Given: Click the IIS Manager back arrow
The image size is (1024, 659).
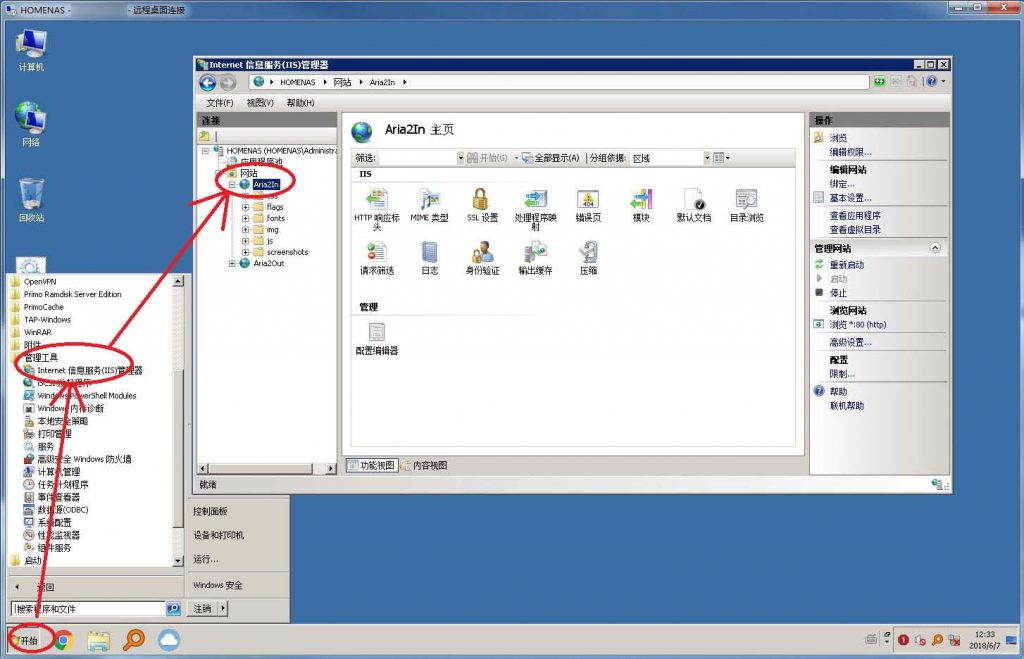Looking at the screenshot, I should pos(208,83).
